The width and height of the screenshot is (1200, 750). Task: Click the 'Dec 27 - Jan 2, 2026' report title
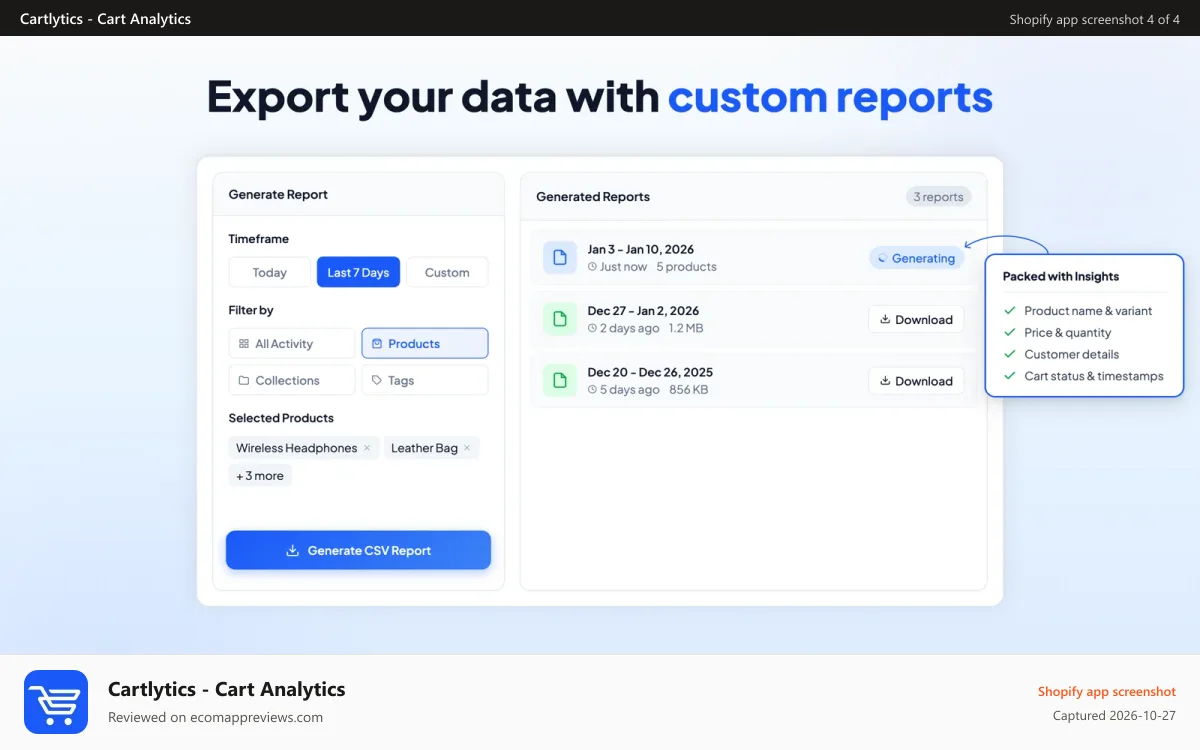click(644, 311)
